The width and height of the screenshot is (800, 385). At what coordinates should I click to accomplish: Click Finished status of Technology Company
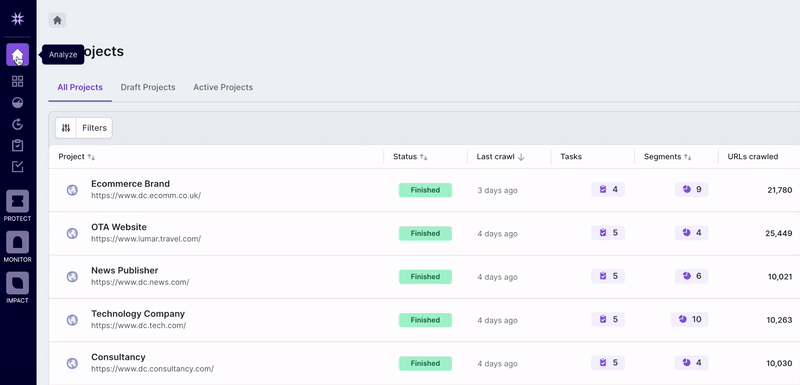(426, 320)
